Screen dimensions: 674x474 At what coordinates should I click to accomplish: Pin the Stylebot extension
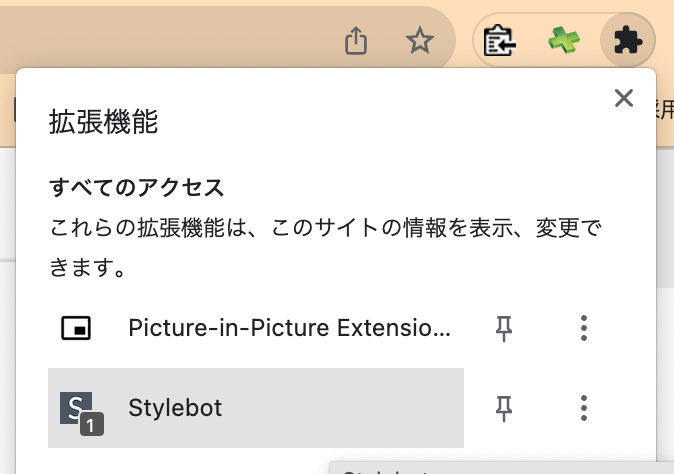point(503,408)
